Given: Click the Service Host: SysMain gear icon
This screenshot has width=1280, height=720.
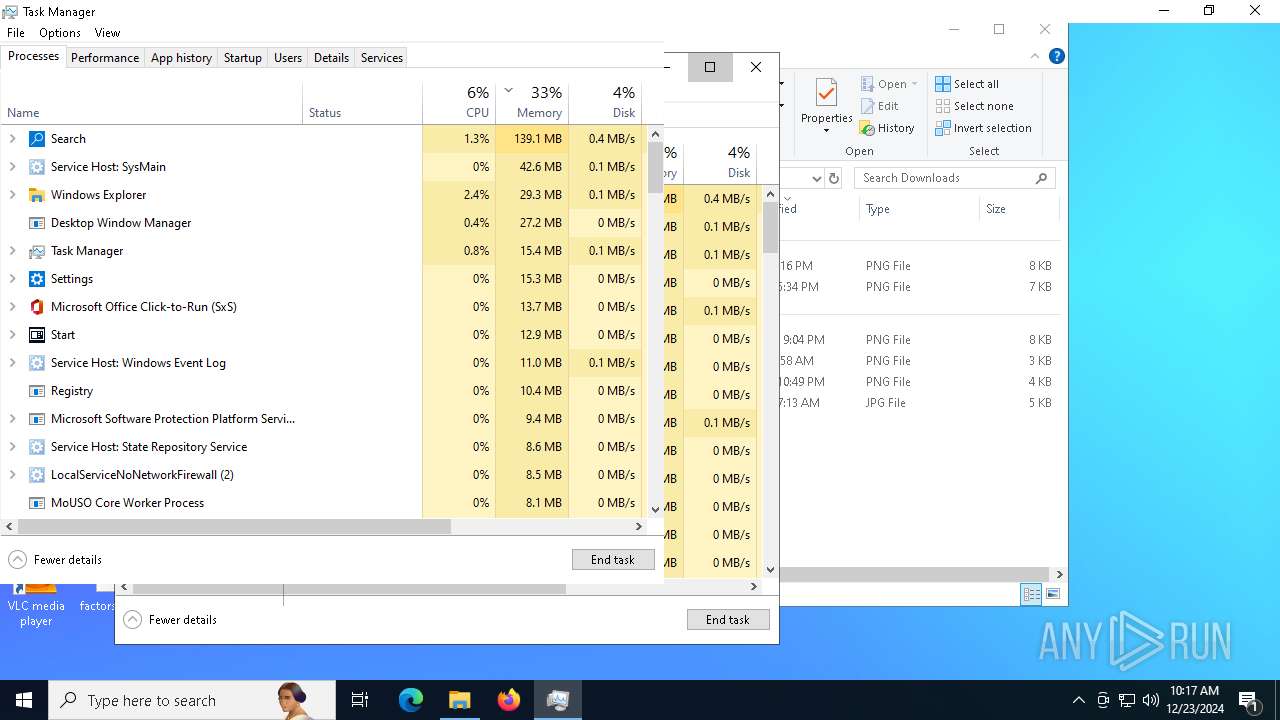Looking at the screenshot, I should tap(37, 167).
